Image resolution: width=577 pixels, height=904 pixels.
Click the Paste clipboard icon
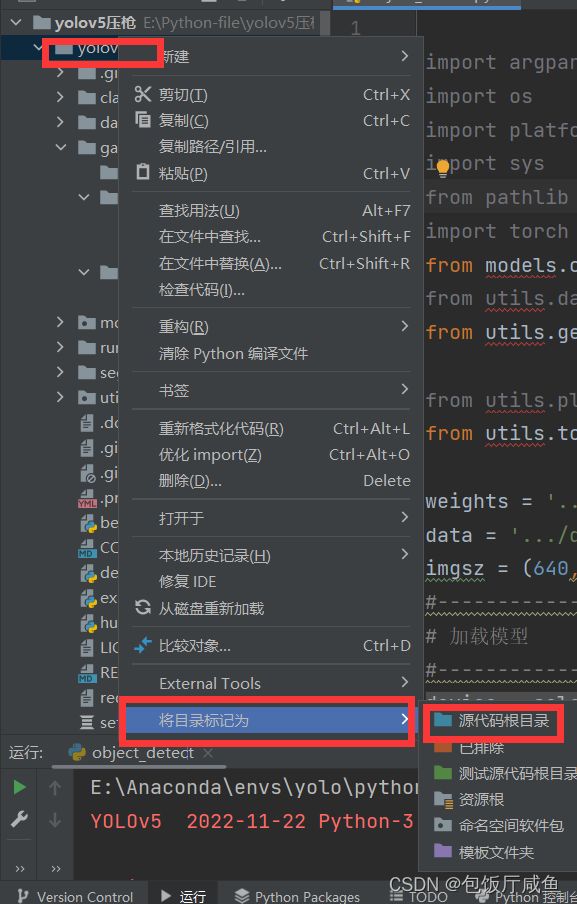point(142,172)
